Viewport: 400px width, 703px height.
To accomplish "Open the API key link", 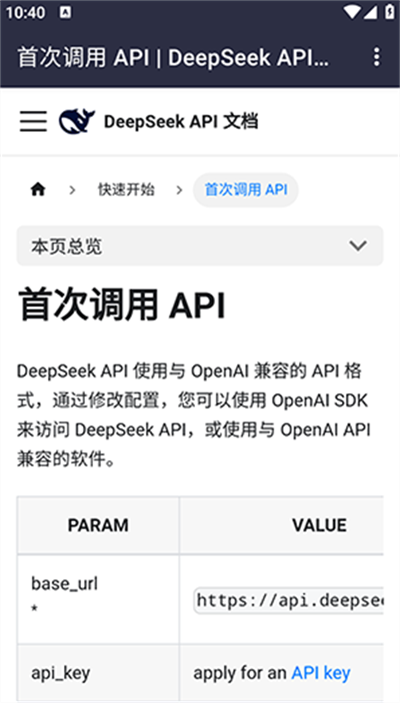I will point(321,673).
